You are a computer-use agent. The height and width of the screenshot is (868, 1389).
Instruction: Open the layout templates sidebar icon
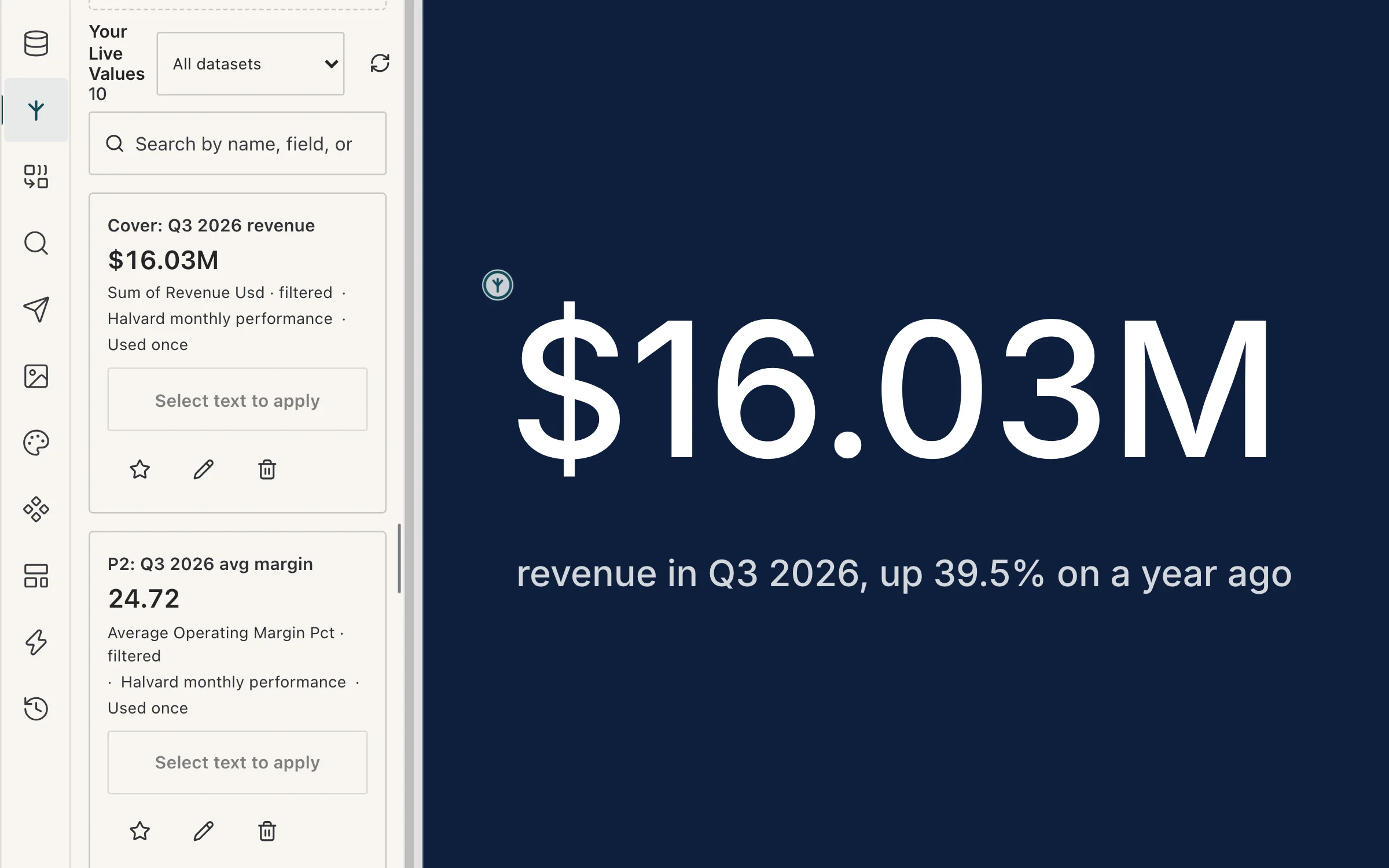click(x=36, y=576)
